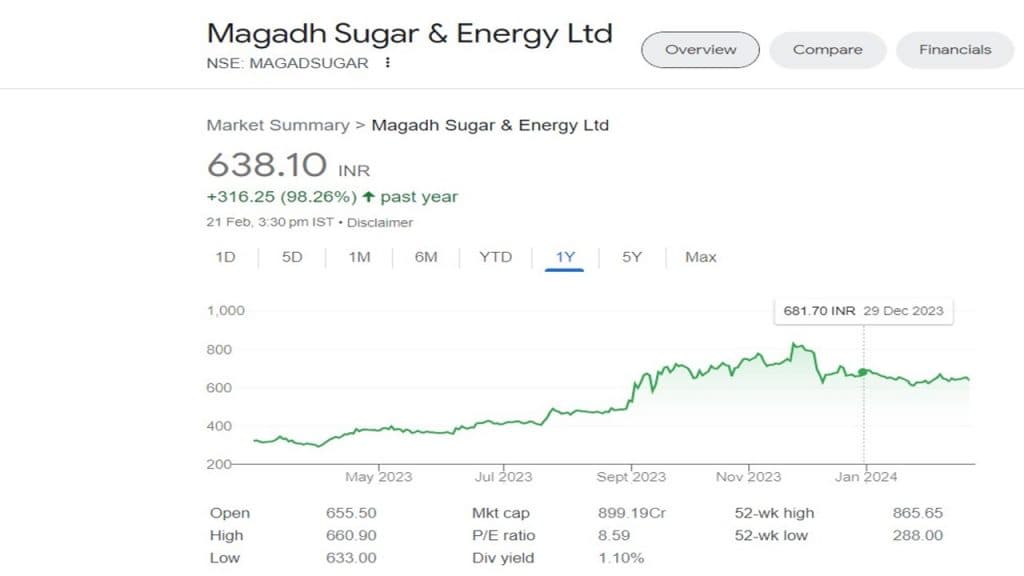Viewport: 1024px width, 576px height.
Task: Select the 1Y time range
Action: pos(566,257)
